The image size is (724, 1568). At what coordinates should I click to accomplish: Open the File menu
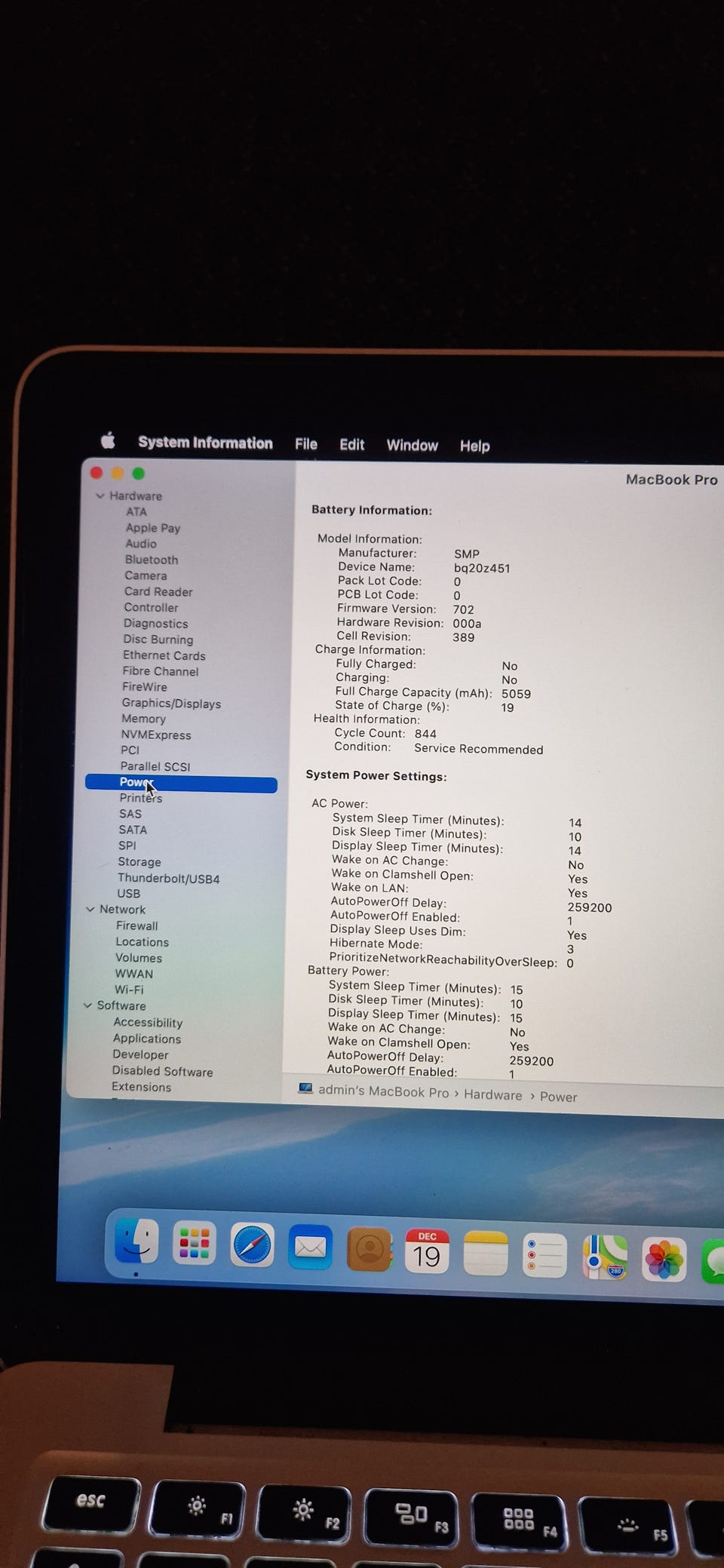(x=305, y=444)
